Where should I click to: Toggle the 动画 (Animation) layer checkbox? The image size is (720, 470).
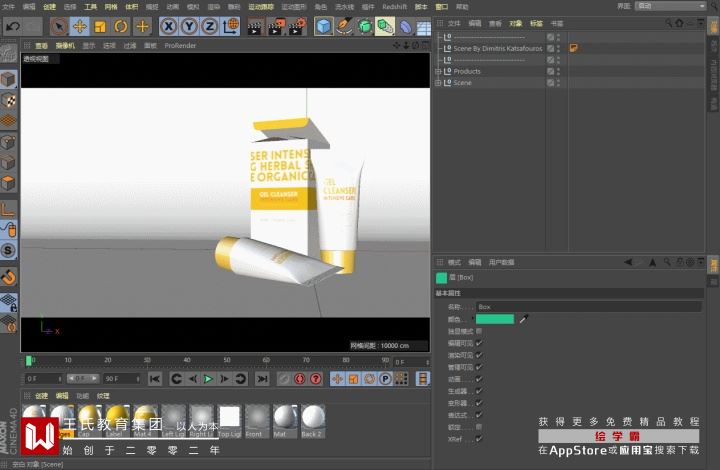click(x=479, y=379)
